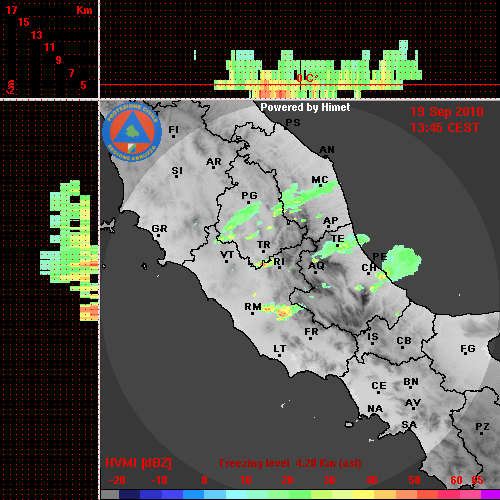The height and width of the screenshot is (500, 500).
Task: Select the NA city label
Action: [x=375, y=408]
